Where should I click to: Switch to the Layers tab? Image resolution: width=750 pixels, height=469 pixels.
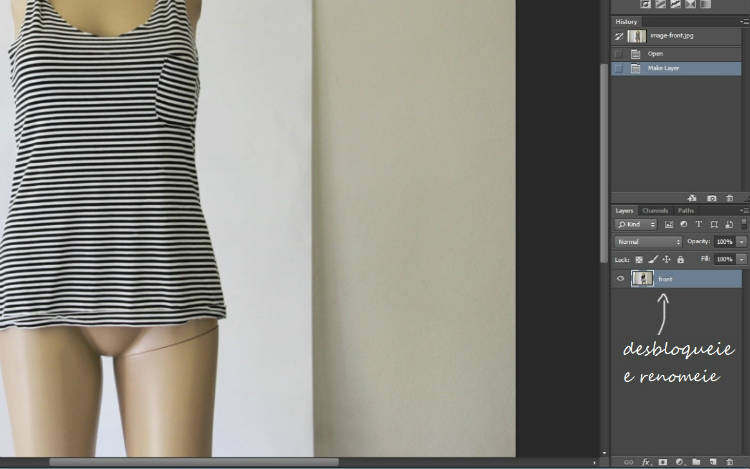tap(624, 210)
